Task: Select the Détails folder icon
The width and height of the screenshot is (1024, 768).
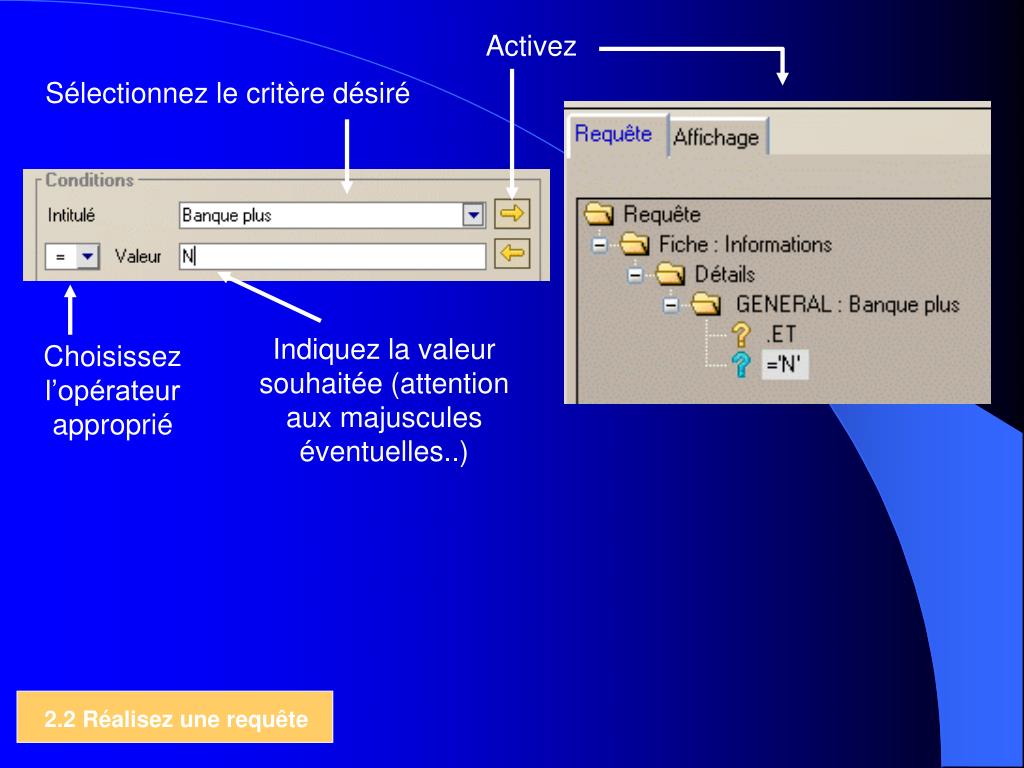Action: [670, 274]
